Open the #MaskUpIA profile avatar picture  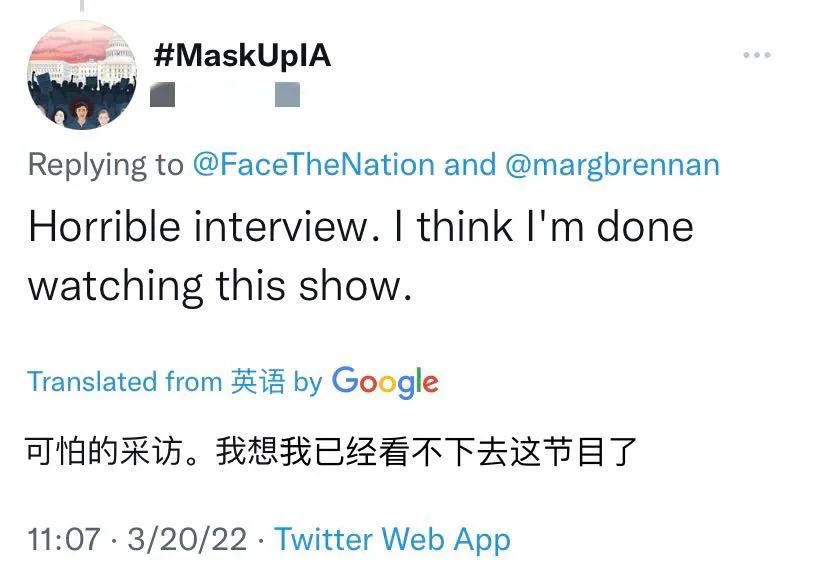82,75
